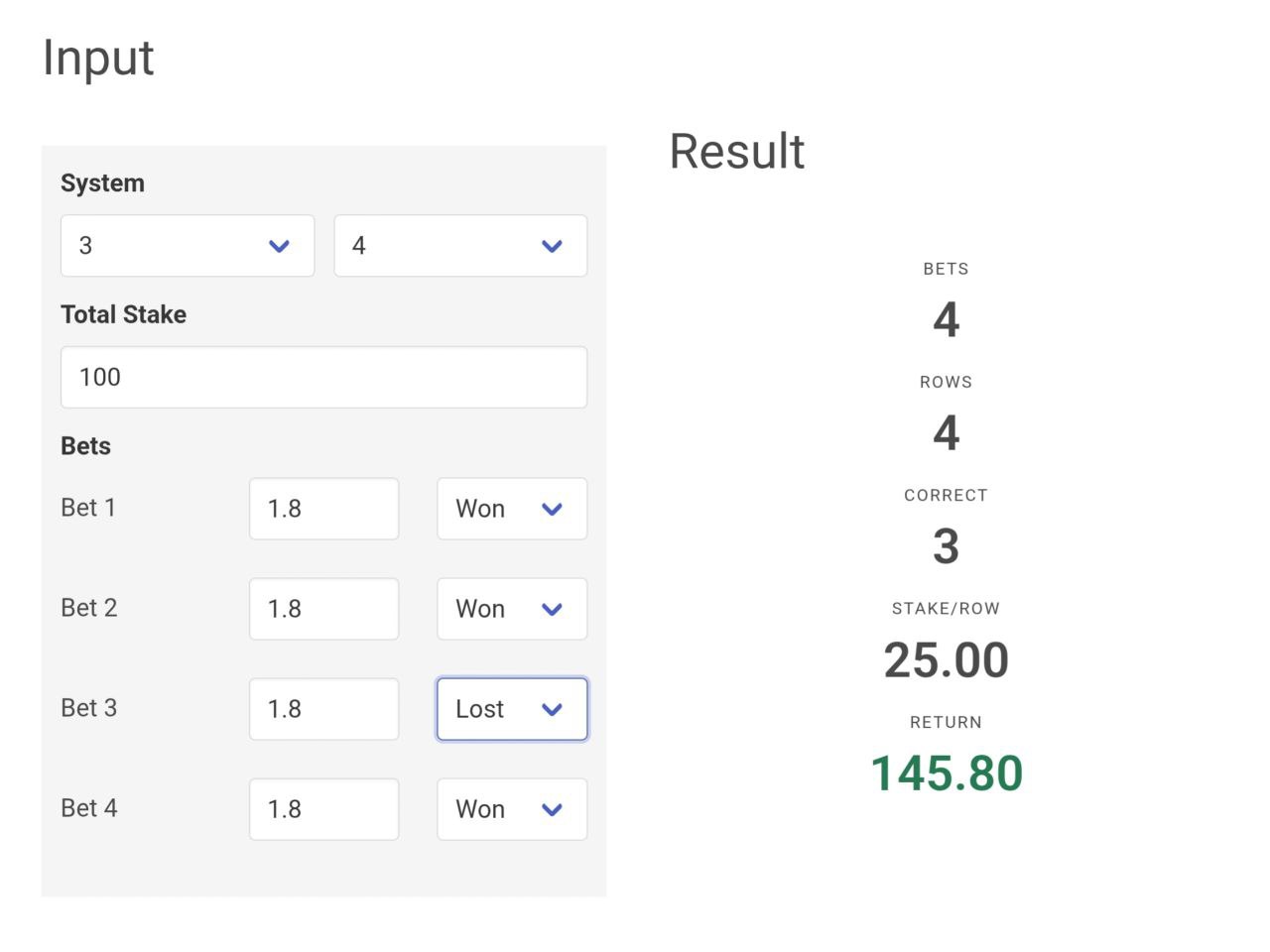Click the Bet 3 odds field
The height and width of the screenshot is (952, 1270).
(323, 709)
